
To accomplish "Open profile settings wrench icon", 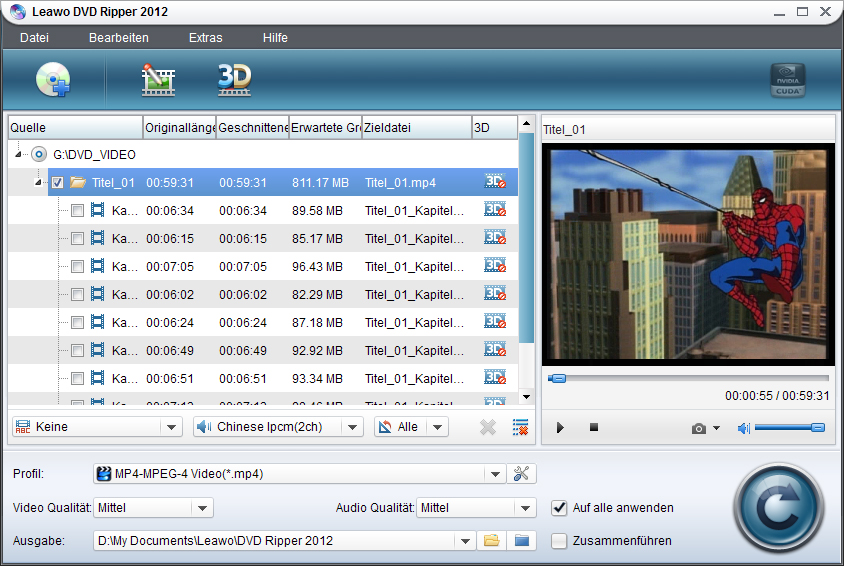I will tap(520, 474).
